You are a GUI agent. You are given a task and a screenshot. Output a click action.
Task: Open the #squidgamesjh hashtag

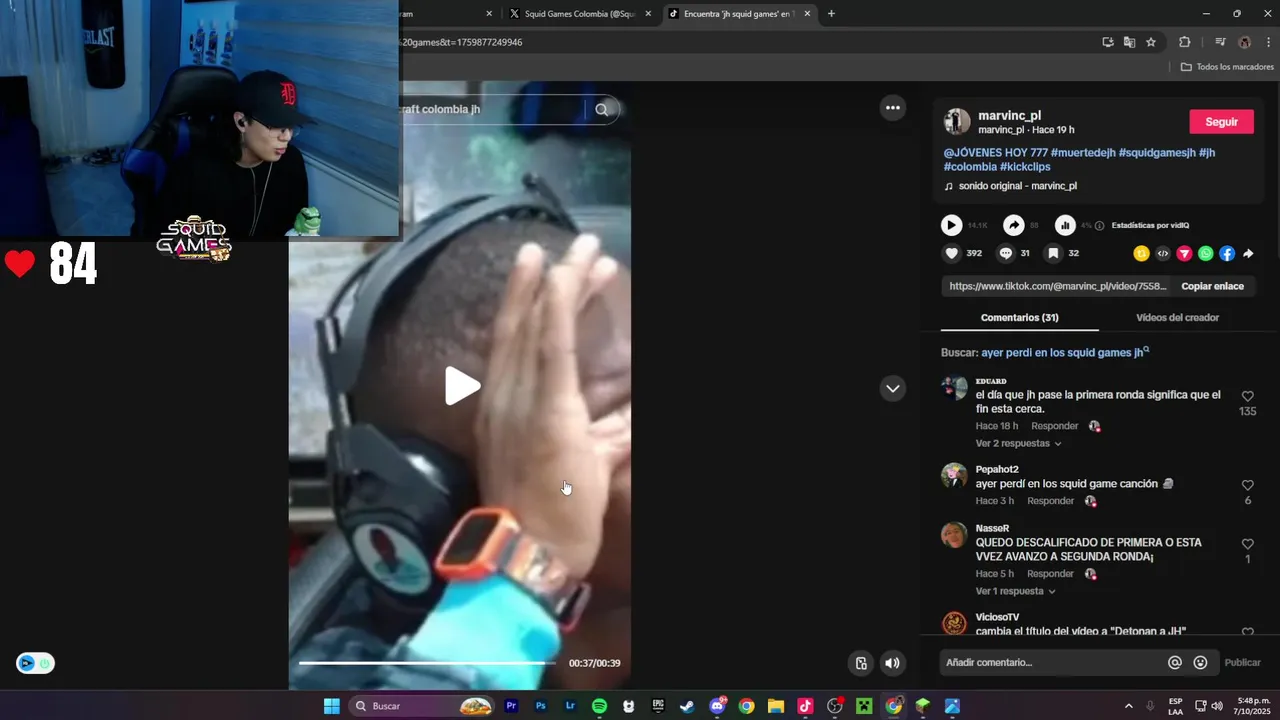click(x=1157, y=153)
